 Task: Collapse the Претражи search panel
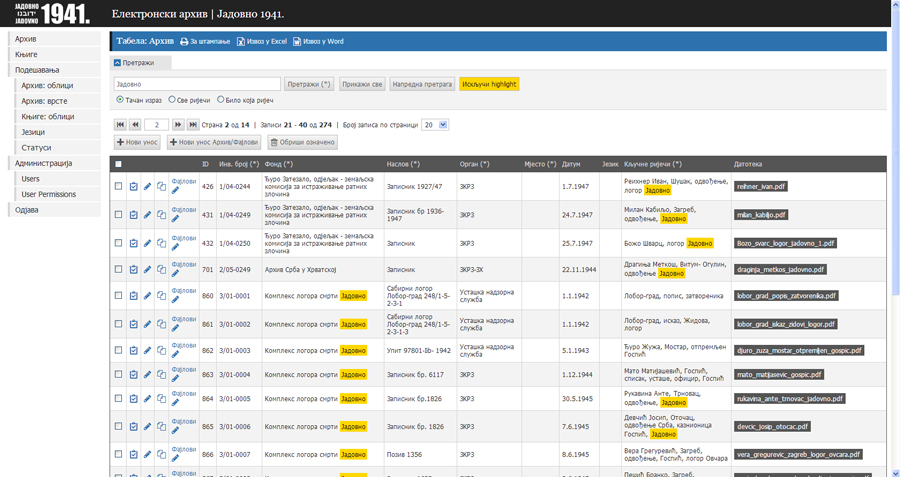pos(118,62)
